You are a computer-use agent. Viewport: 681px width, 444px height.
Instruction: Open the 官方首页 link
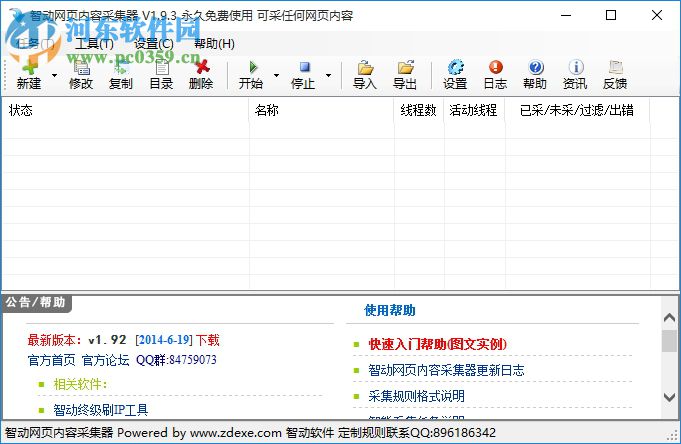(52, 360)
